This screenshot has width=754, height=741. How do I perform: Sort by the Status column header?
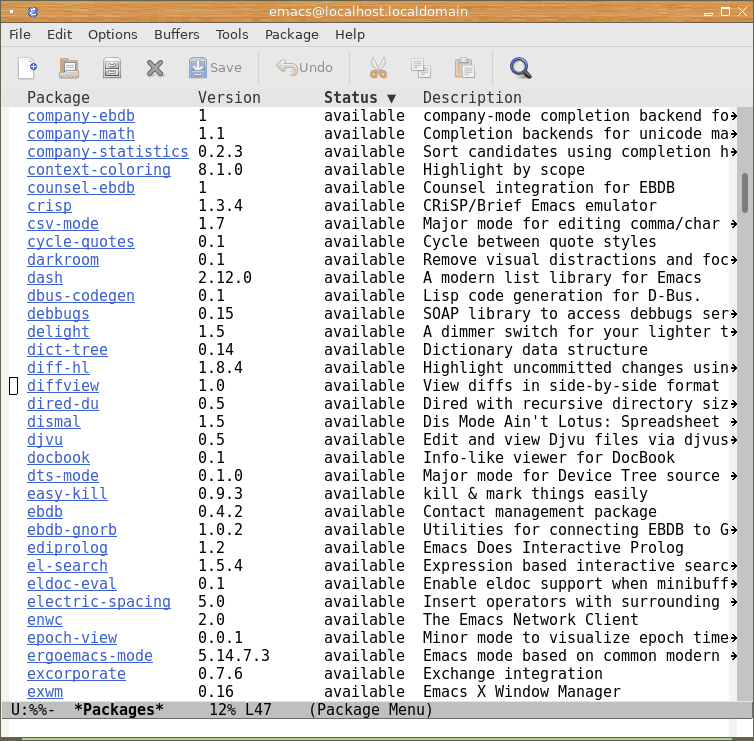(x=360, y=98)
